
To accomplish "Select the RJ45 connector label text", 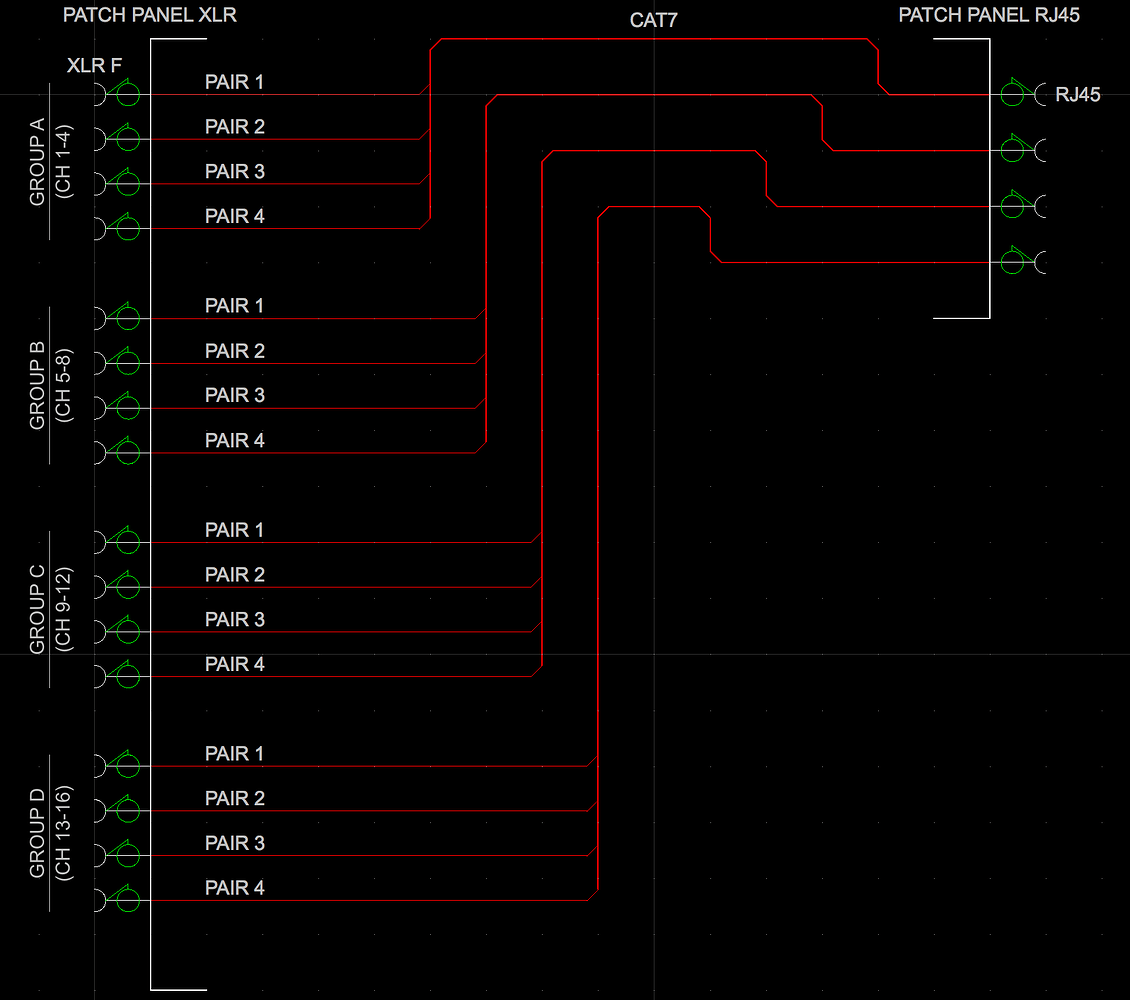I will [1077, 94].
